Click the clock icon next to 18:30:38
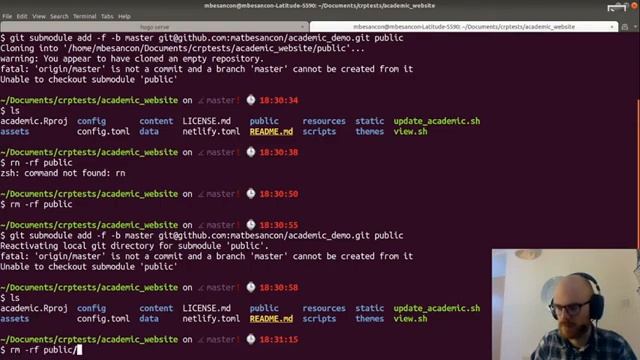 coord(251,152)
